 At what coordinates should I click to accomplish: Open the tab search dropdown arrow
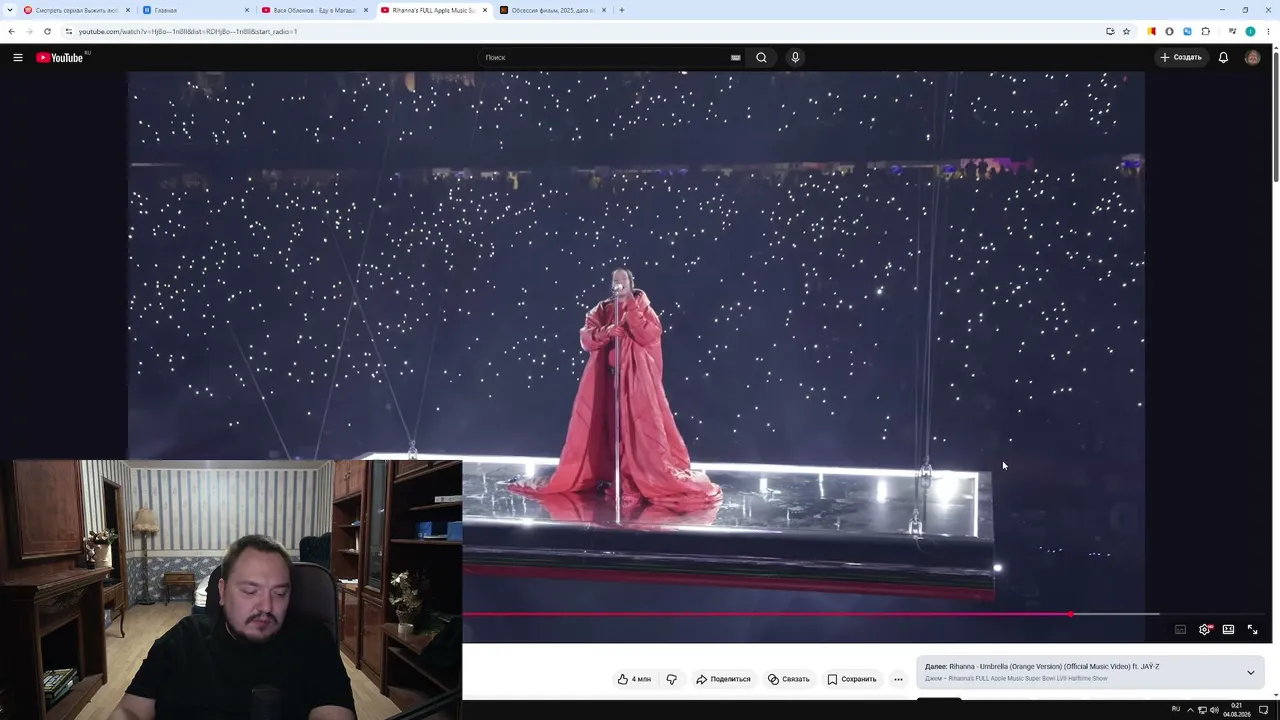(9, 10)
